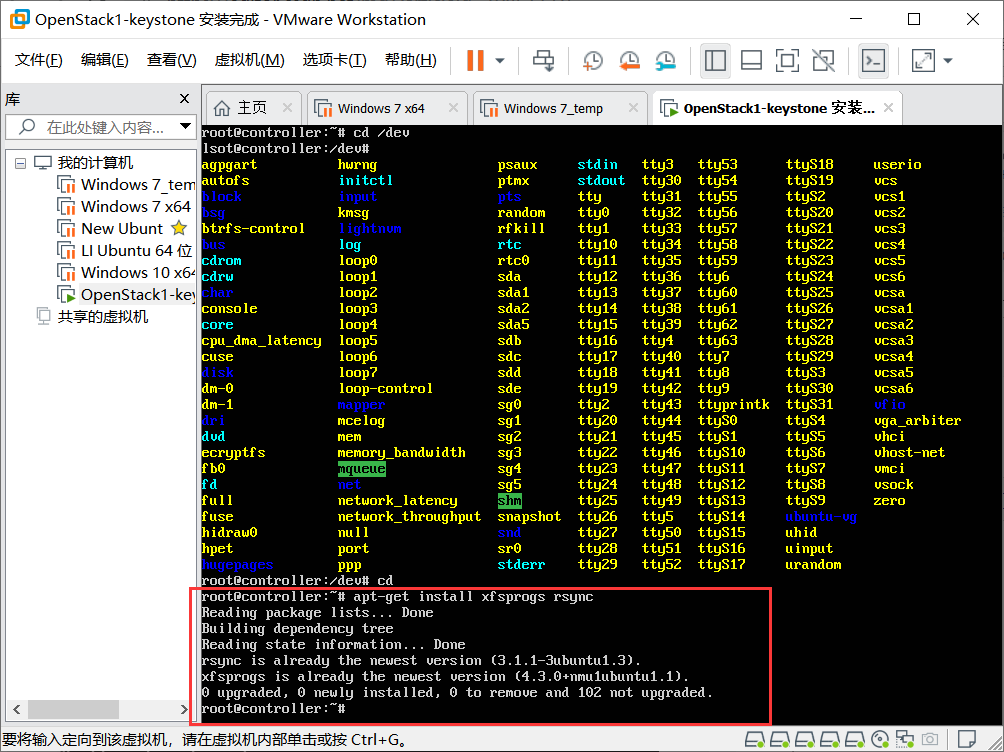This screenshot has width=1004, height=752.
Task: Select OpenStack1-keystone in the library tree
Action: tap(137, 295)
